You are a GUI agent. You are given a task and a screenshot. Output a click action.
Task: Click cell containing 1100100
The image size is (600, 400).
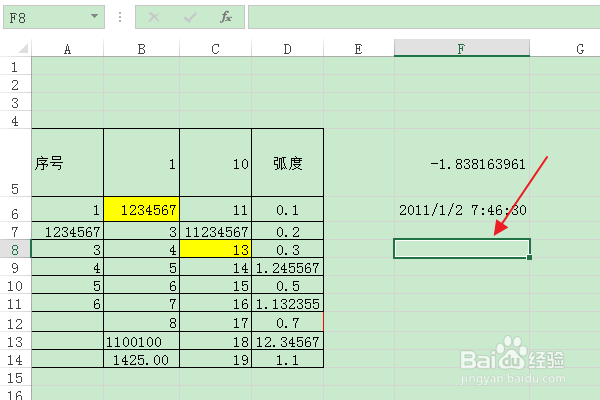tap(142, 341)
